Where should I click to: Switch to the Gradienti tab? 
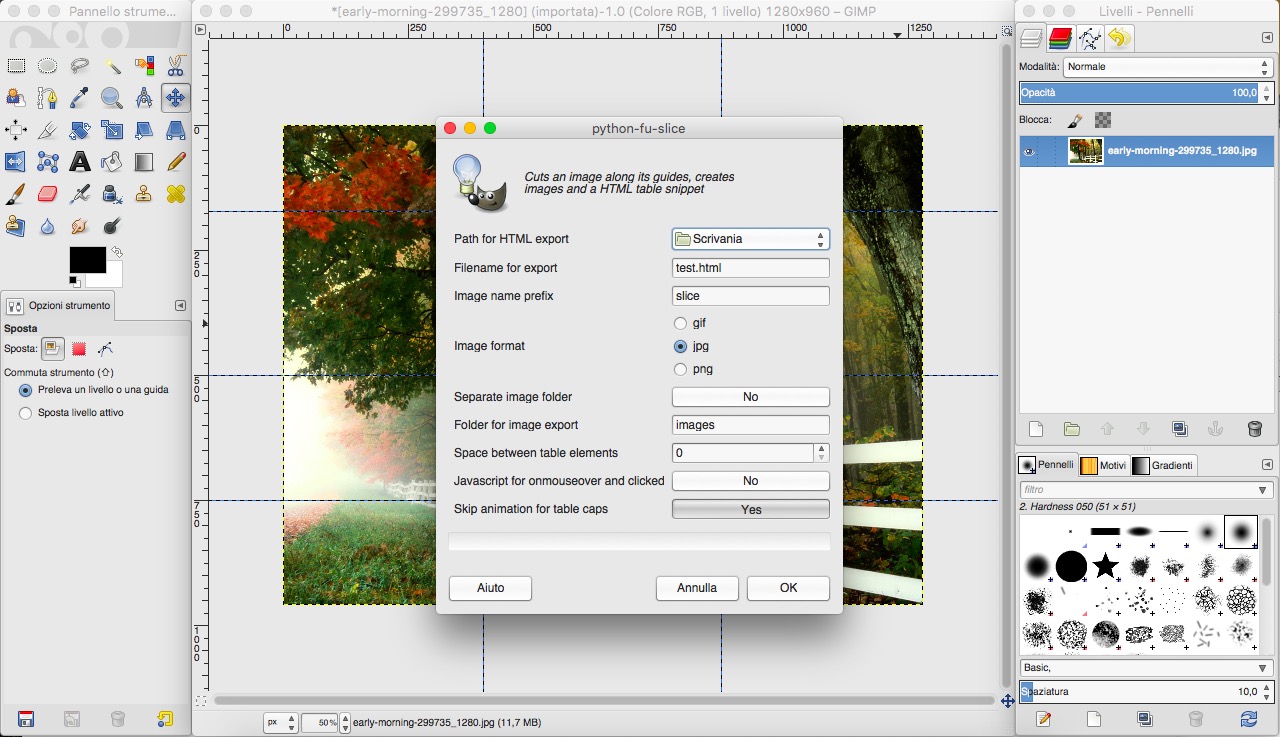(x=1164, y=465)
